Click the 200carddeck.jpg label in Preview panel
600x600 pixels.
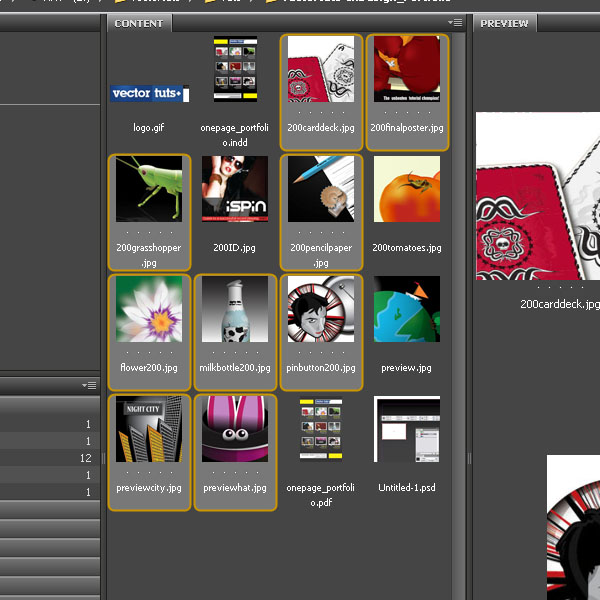point(560,304)
